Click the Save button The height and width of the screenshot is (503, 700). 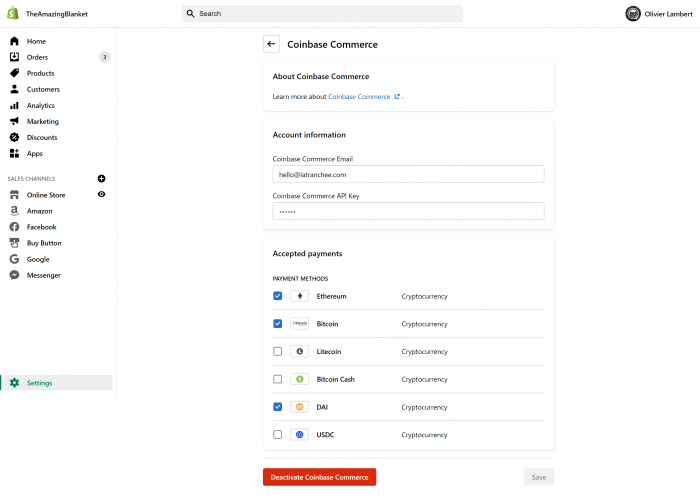pos(539,477)
